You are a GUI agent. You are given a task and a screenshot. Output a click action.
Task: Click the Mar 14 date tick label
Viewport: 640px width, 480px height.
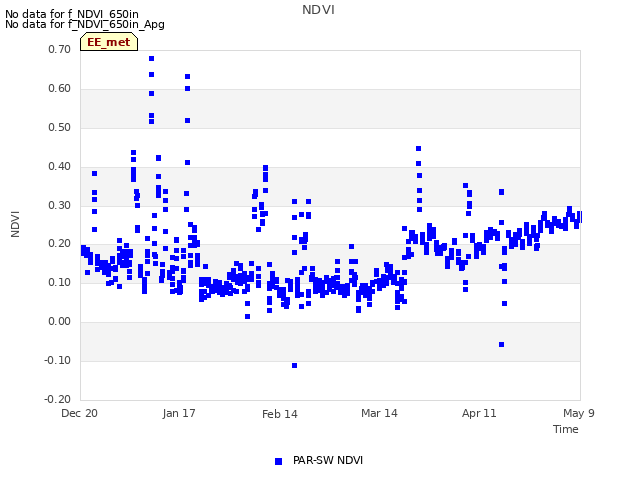pyautogui.click(x=379, y=413)
